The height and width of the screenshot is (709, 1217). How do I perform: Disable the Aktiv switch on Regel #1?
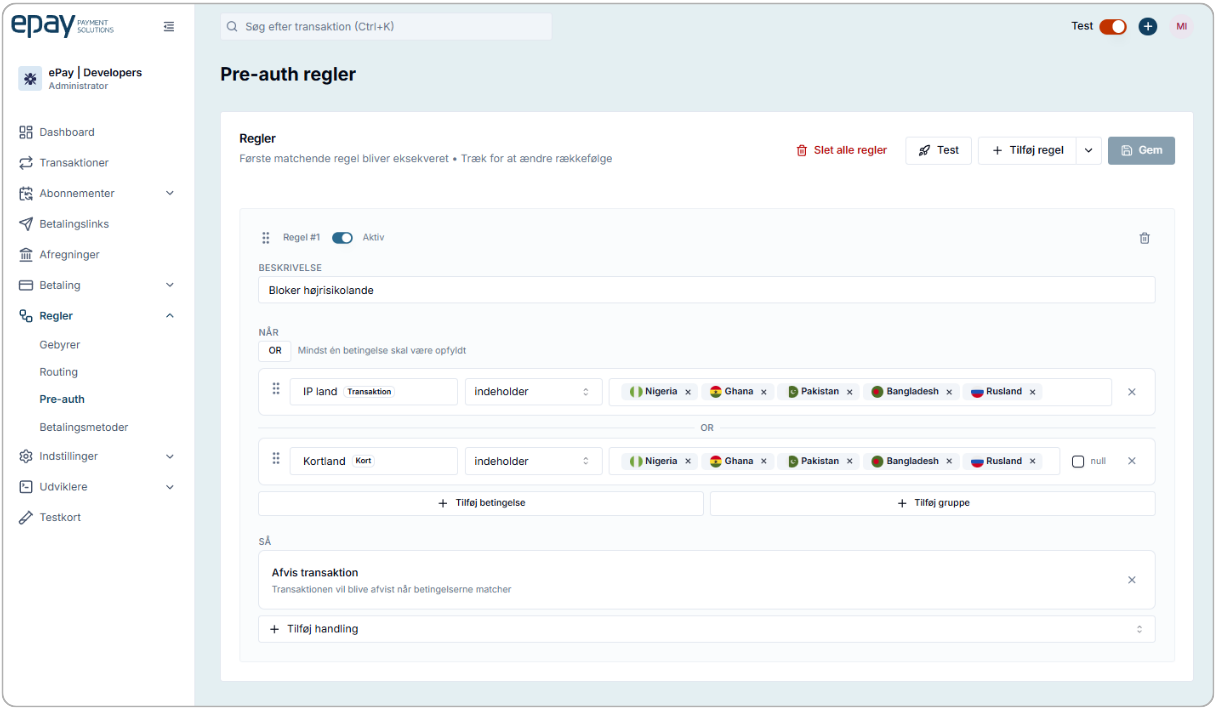pos(342,238)
